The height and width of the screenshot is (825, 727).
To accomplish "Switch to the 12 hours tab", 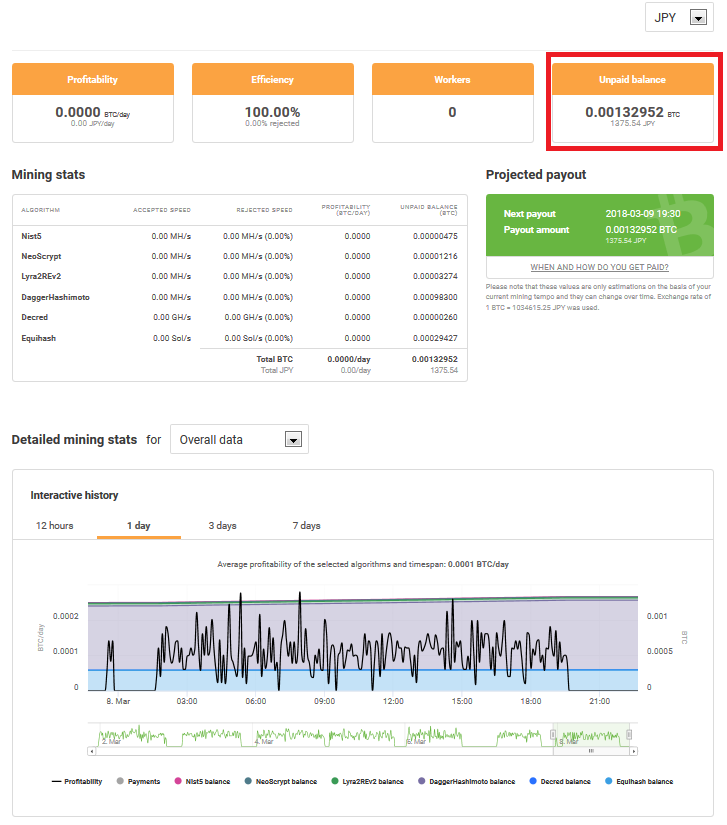I will [55, 526].
